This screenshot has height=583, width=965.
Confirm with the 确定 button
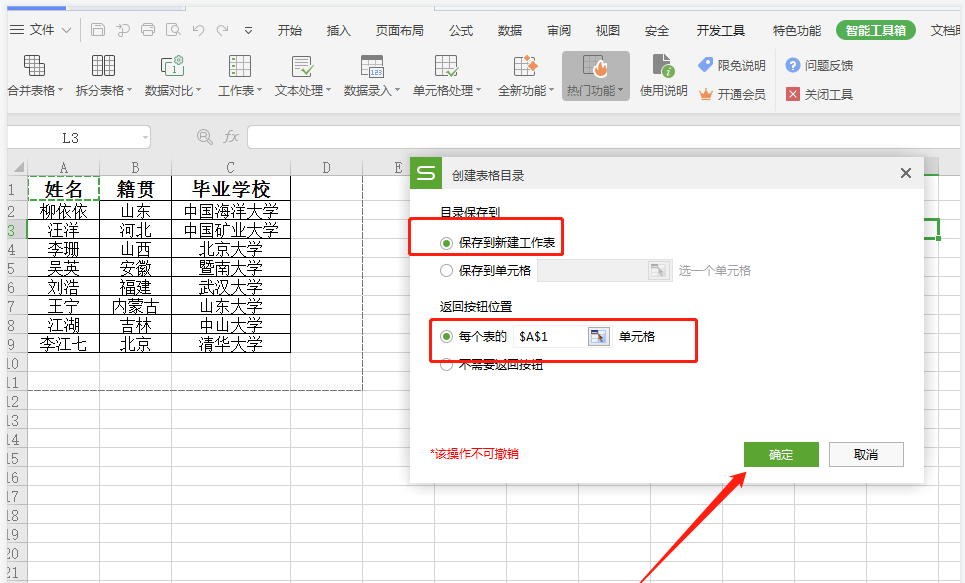[x=781, y=454]
